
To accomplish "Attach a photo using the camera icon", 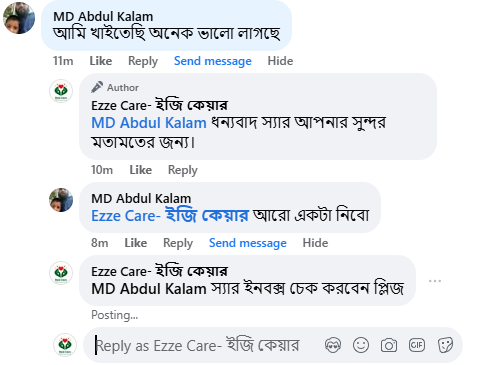I will [x=389, y=345].
